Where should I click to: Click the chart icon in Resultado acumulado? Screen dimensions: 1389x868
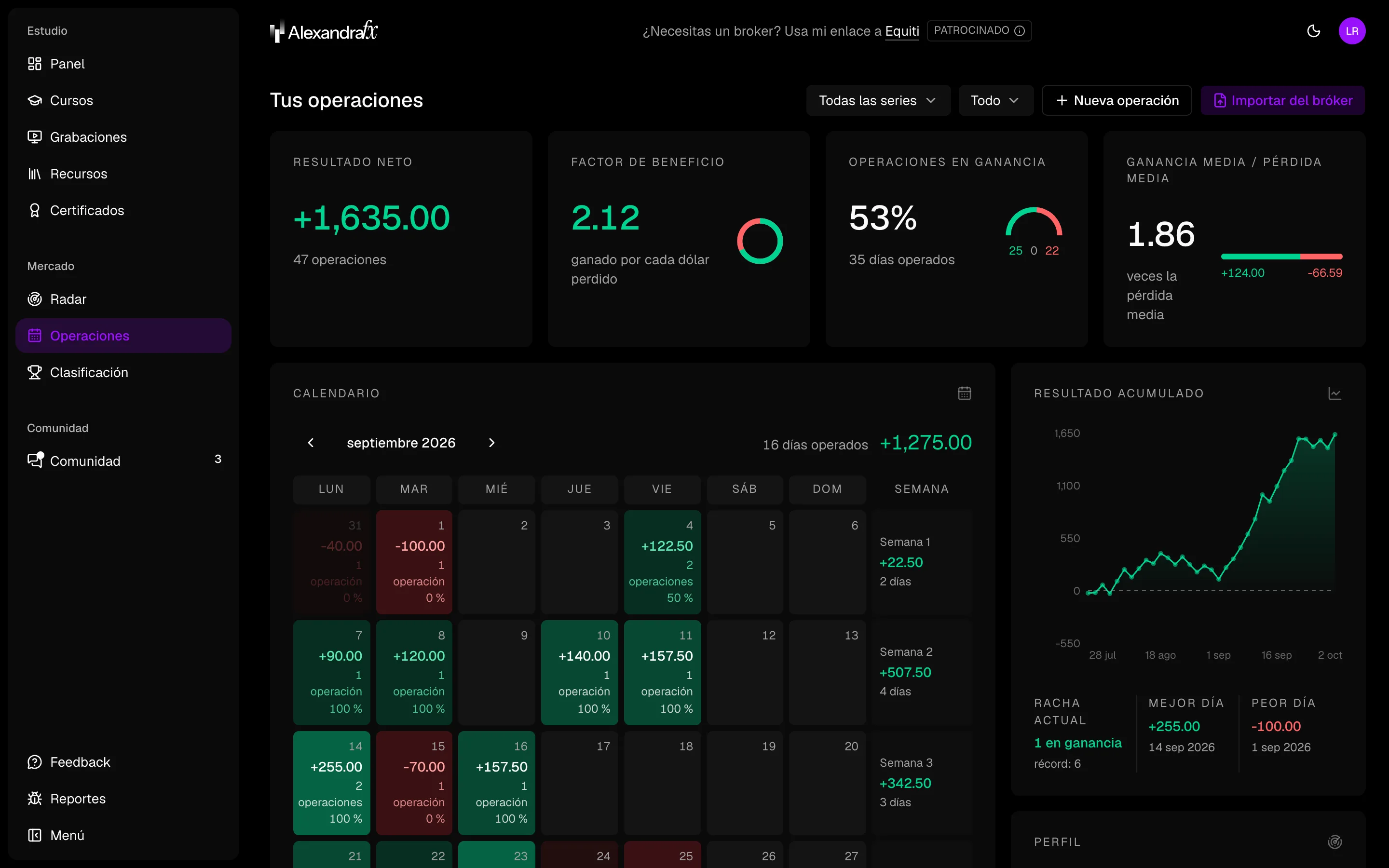(x=1335, y=393)
